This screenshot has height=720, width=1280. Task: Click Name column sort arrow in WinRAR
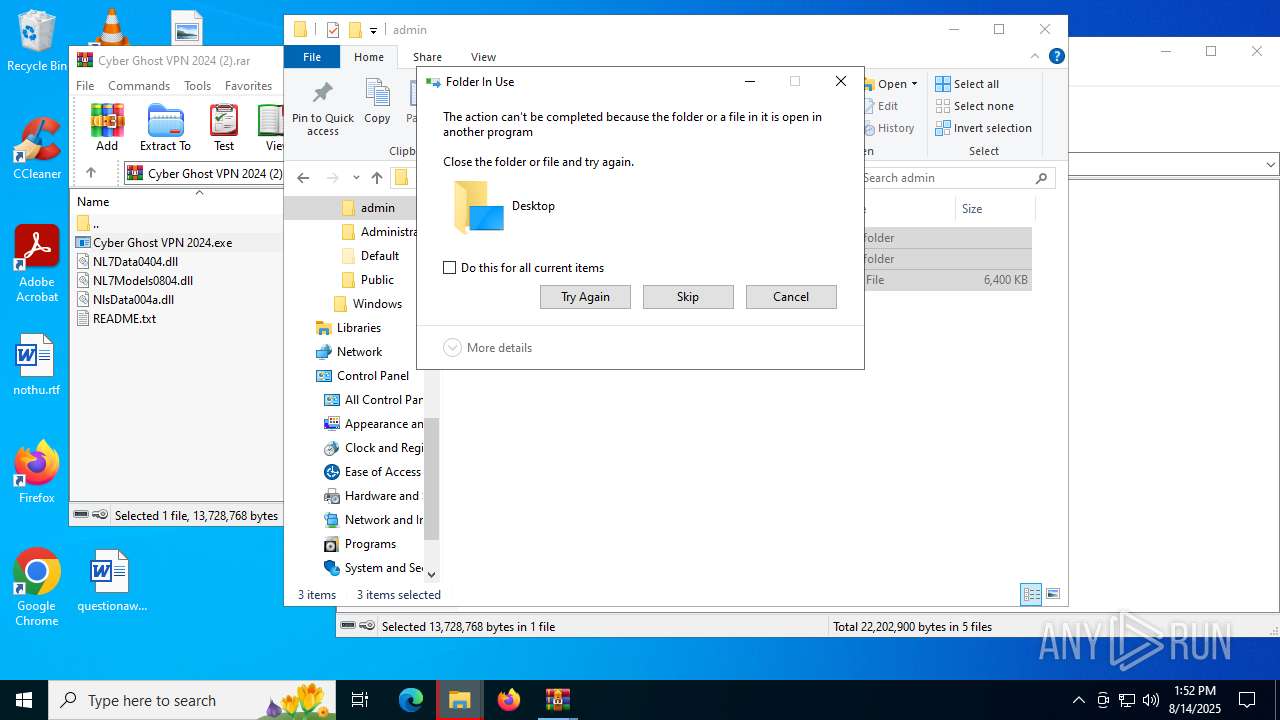199,193
